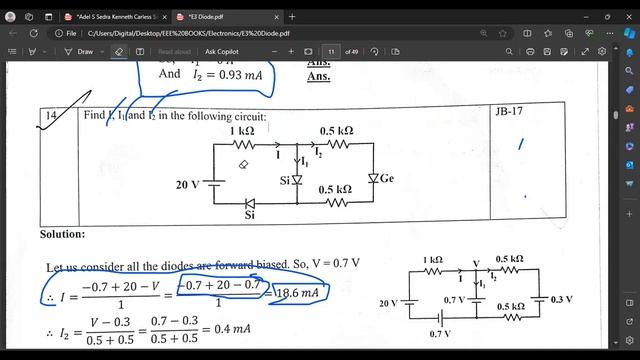Open PDF toolbar settings gear
Image resolution: width=640 pixels, height=360 pixels.
[602, 51]
